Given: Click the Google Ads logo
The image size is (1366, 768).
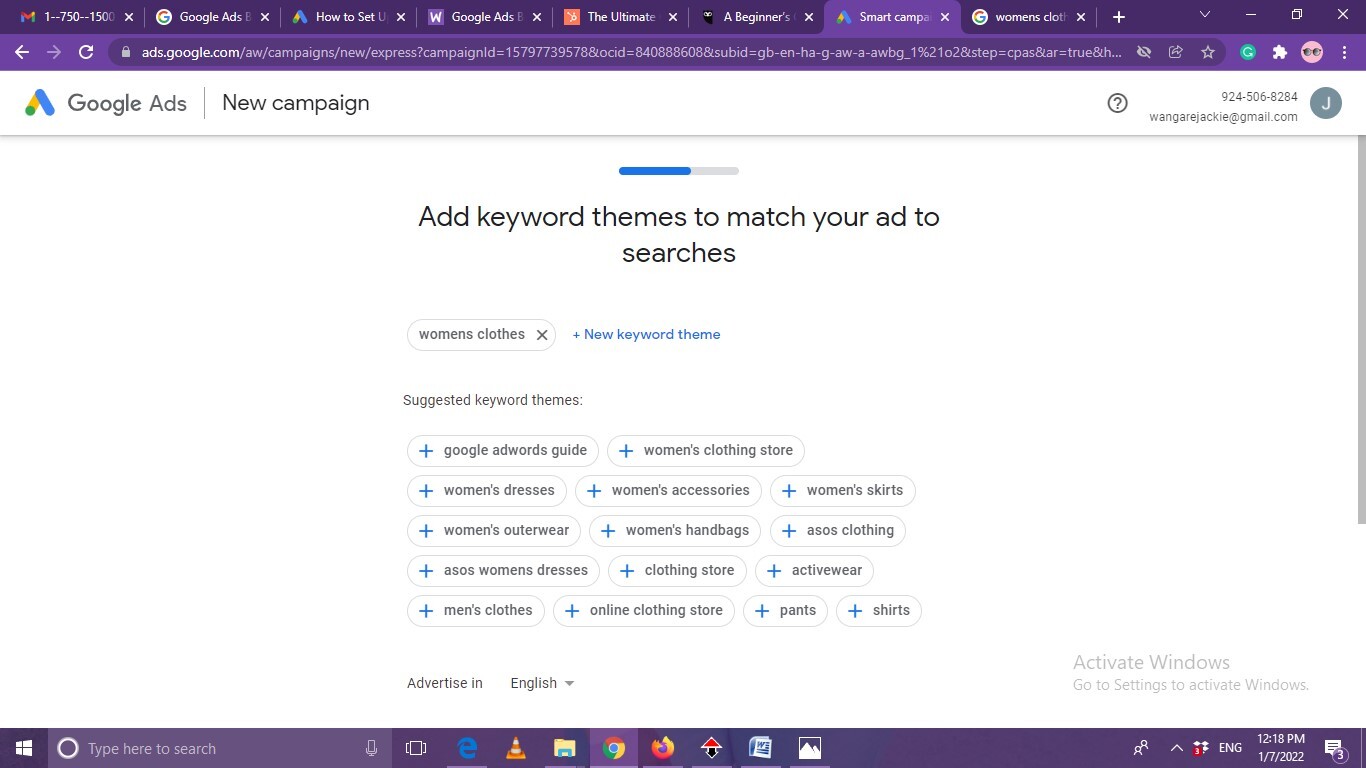Looking at the screenshot, I should pos(106,103).
